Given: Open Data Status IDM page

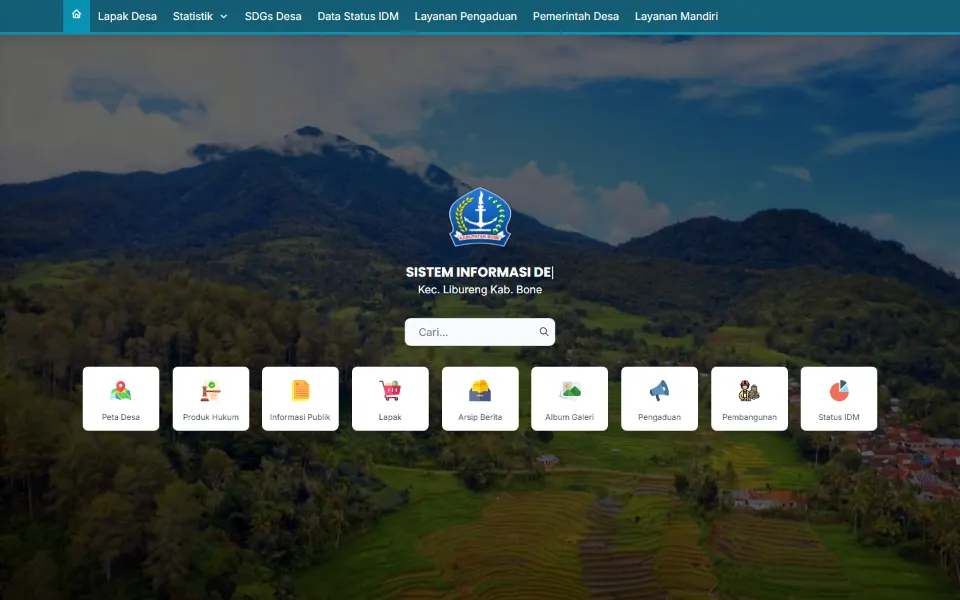Looking at the screenshot, I should coord(358,17).
